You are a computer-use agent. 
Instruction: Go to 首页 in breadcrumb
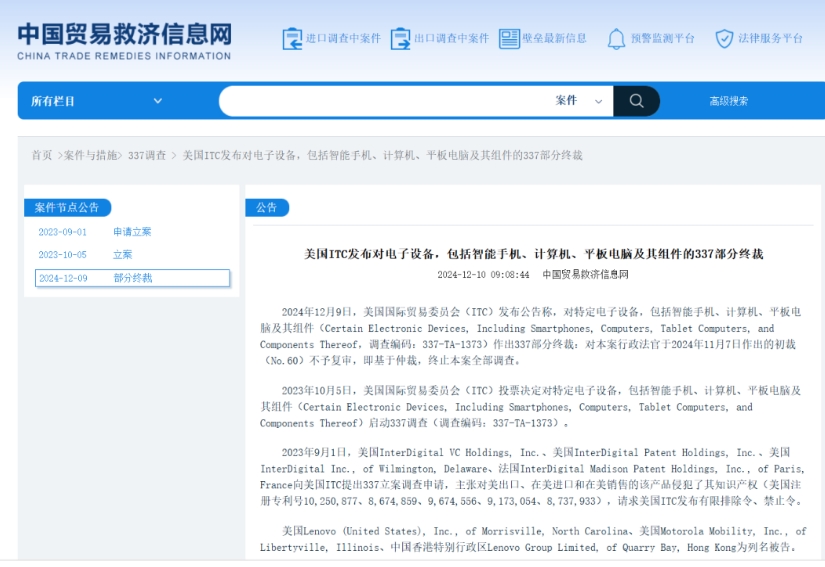pyautogui.click(x=42, y=155)
